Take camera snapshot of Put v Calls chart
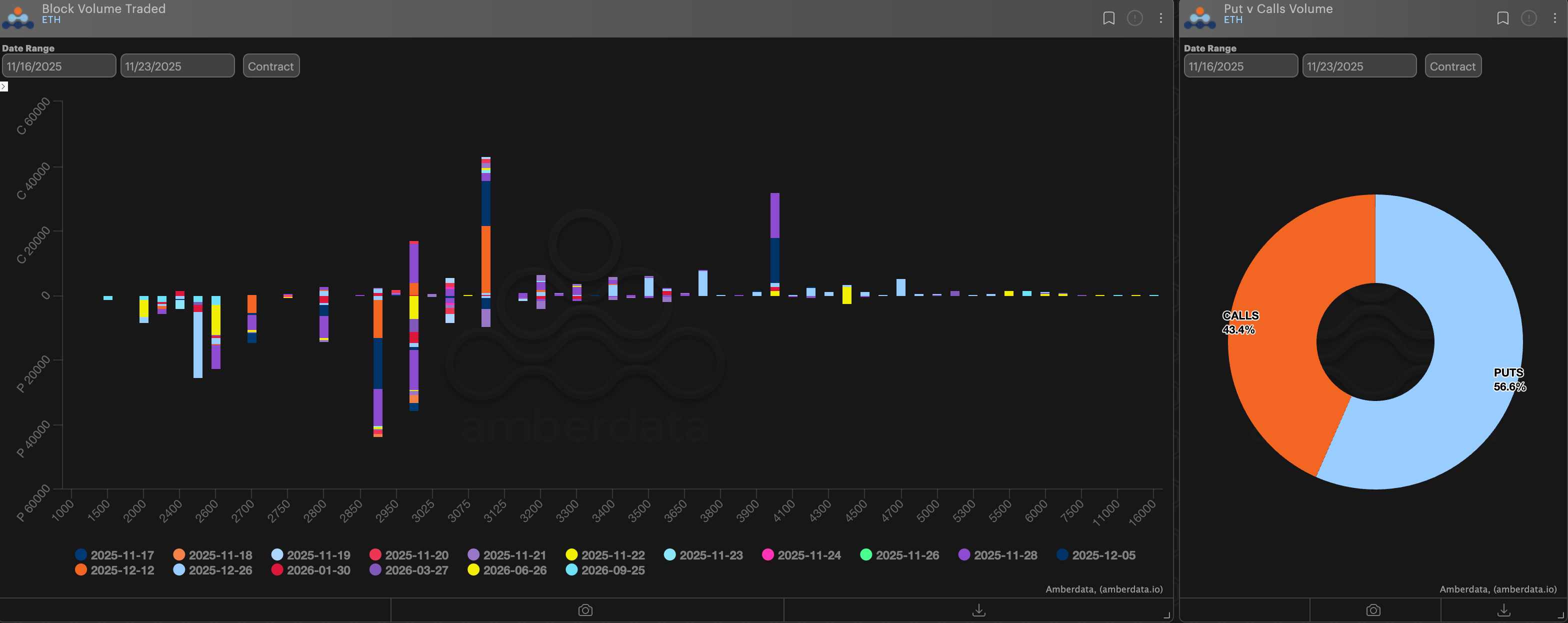Screen dimensions: 1568x623 pyautogui.click(x=1373, y=610)
